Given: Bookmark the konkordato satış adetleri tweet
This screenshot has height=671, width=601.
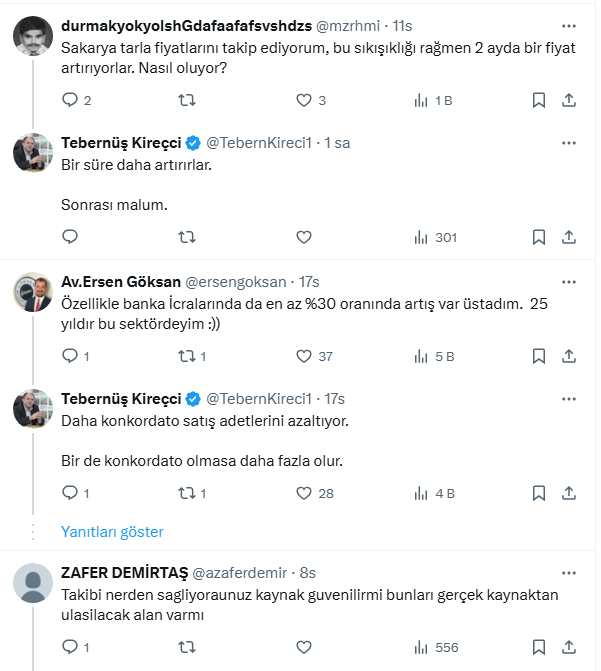Looking at the screenshot, I should pyautogui.click(x=538, y=493).
